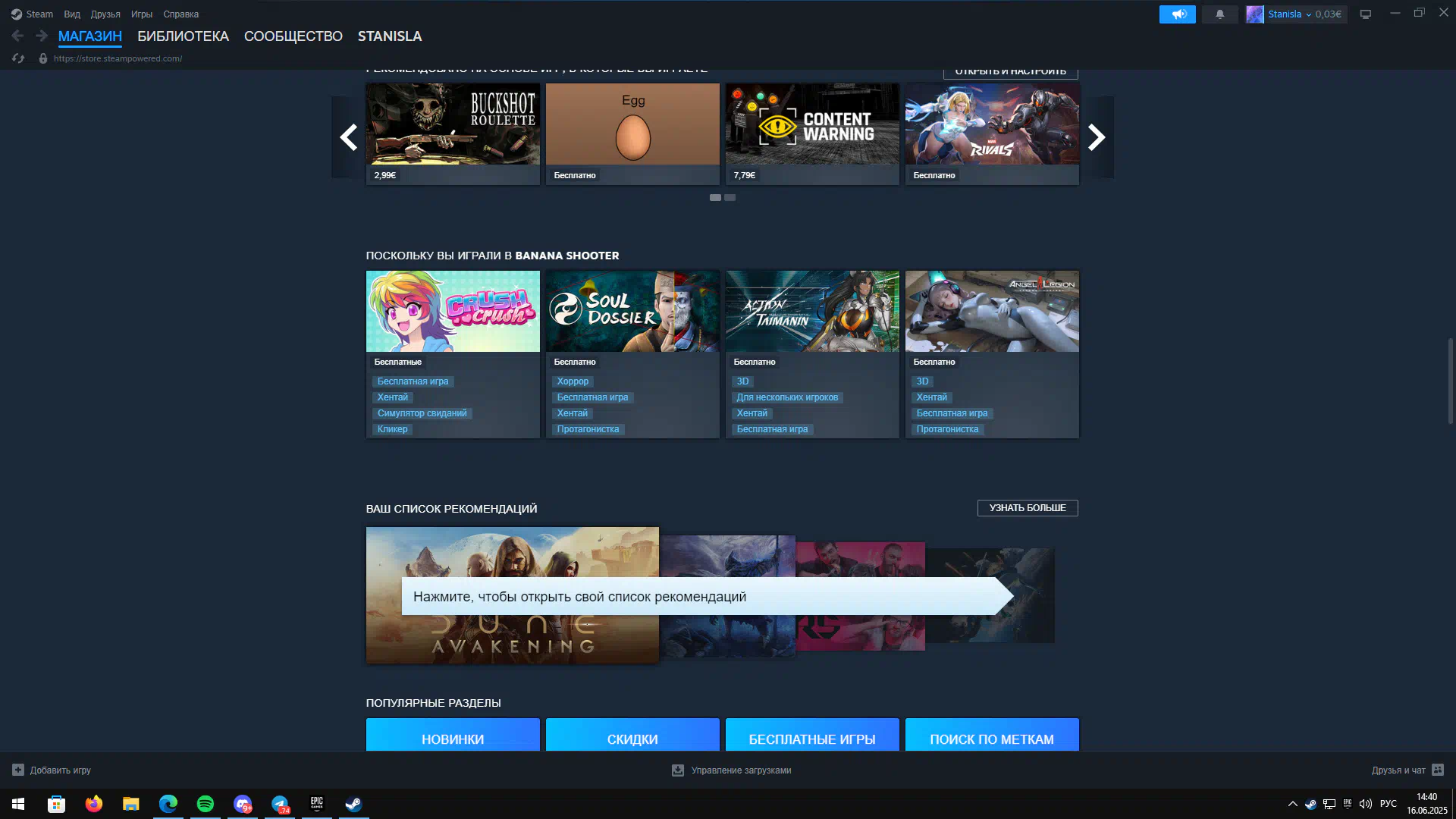Show previous games in the carousel
The width and height of the screenshot is (1456, 819).
(x=348, y=137)
